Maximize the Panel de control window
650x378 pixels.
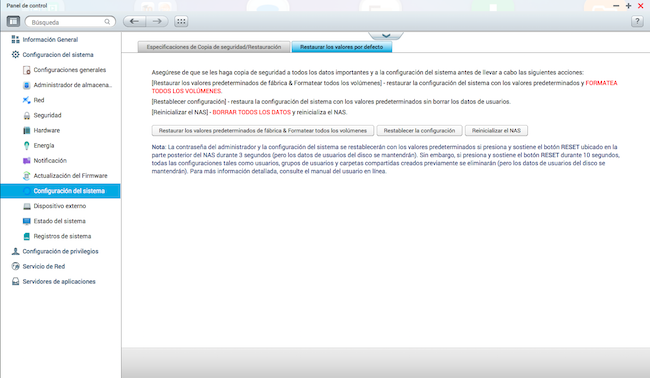pyautogui.click(x=628, y=6)
